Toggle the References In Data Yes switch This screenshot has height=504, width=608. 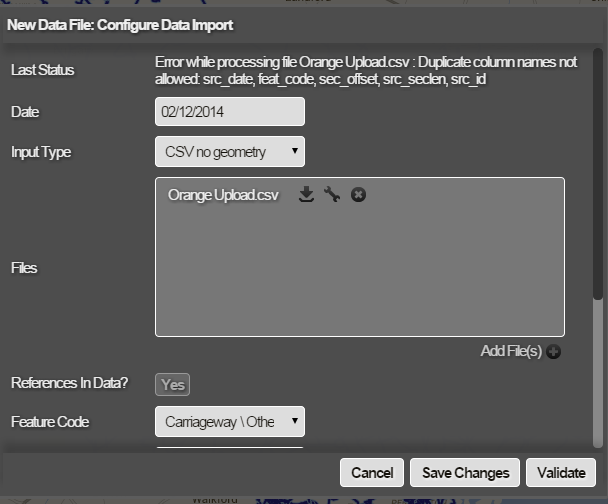[172, 385]
